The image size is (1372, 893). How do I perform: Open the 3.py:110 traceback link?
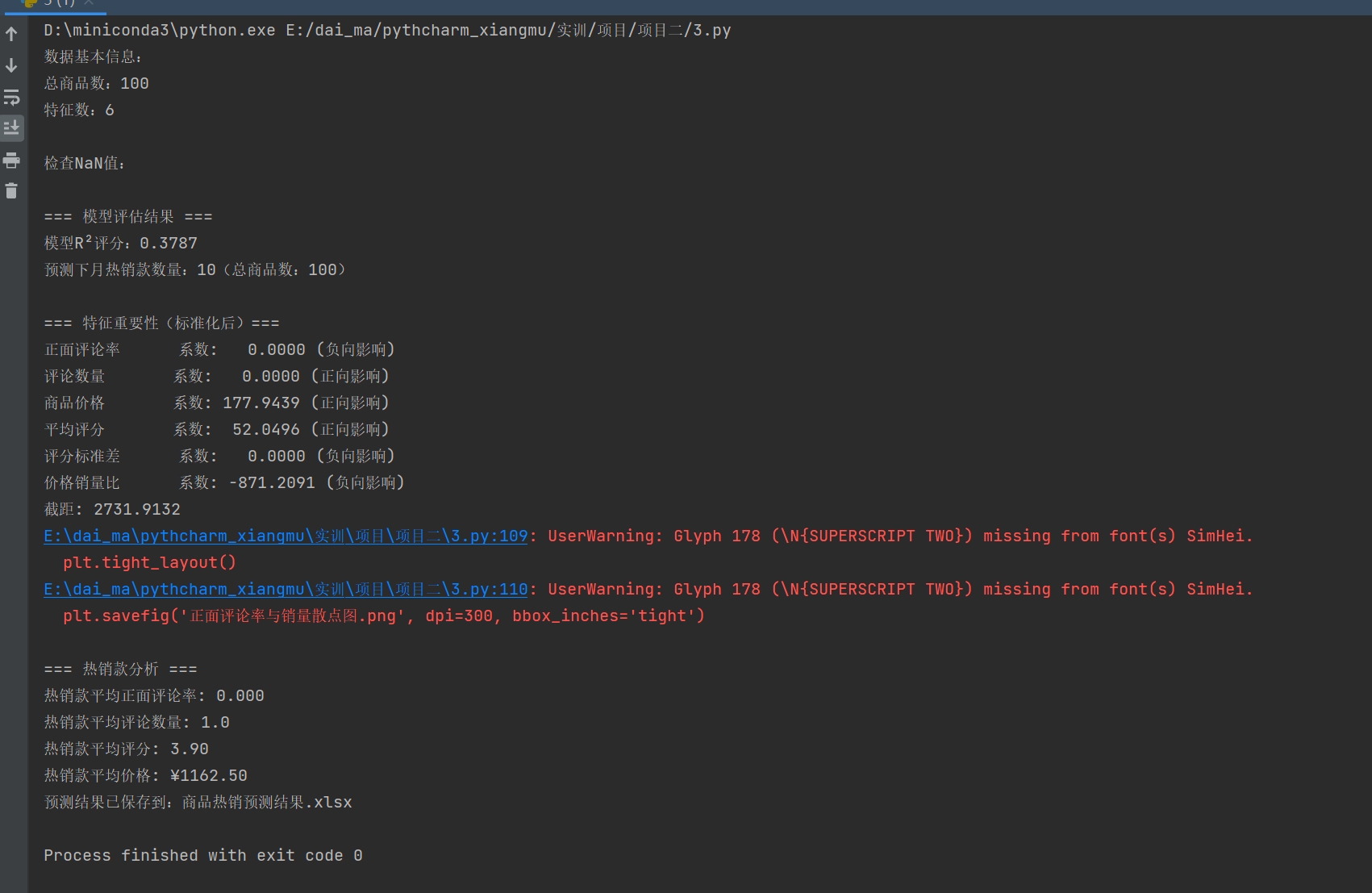tap(286, 589)
